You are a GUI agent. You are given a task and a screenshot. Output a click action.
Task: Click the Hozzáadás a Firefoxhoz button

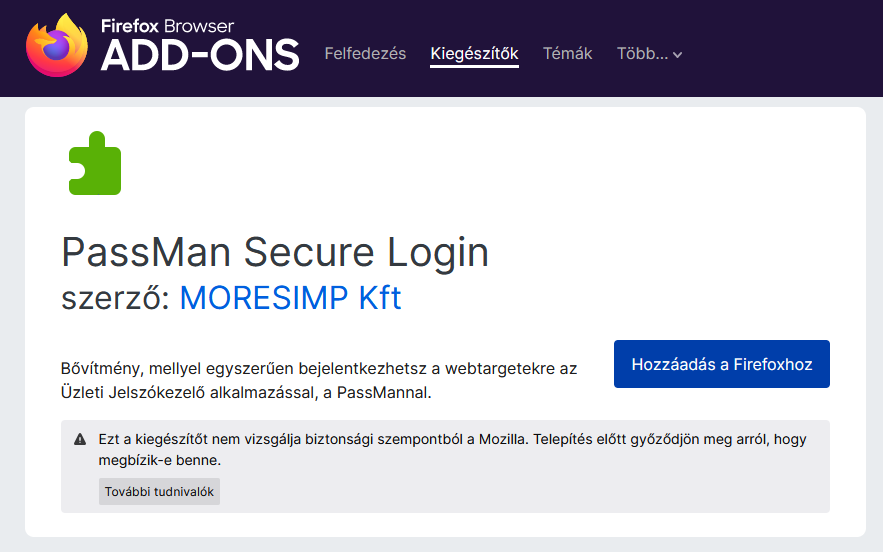pos(721,364)
